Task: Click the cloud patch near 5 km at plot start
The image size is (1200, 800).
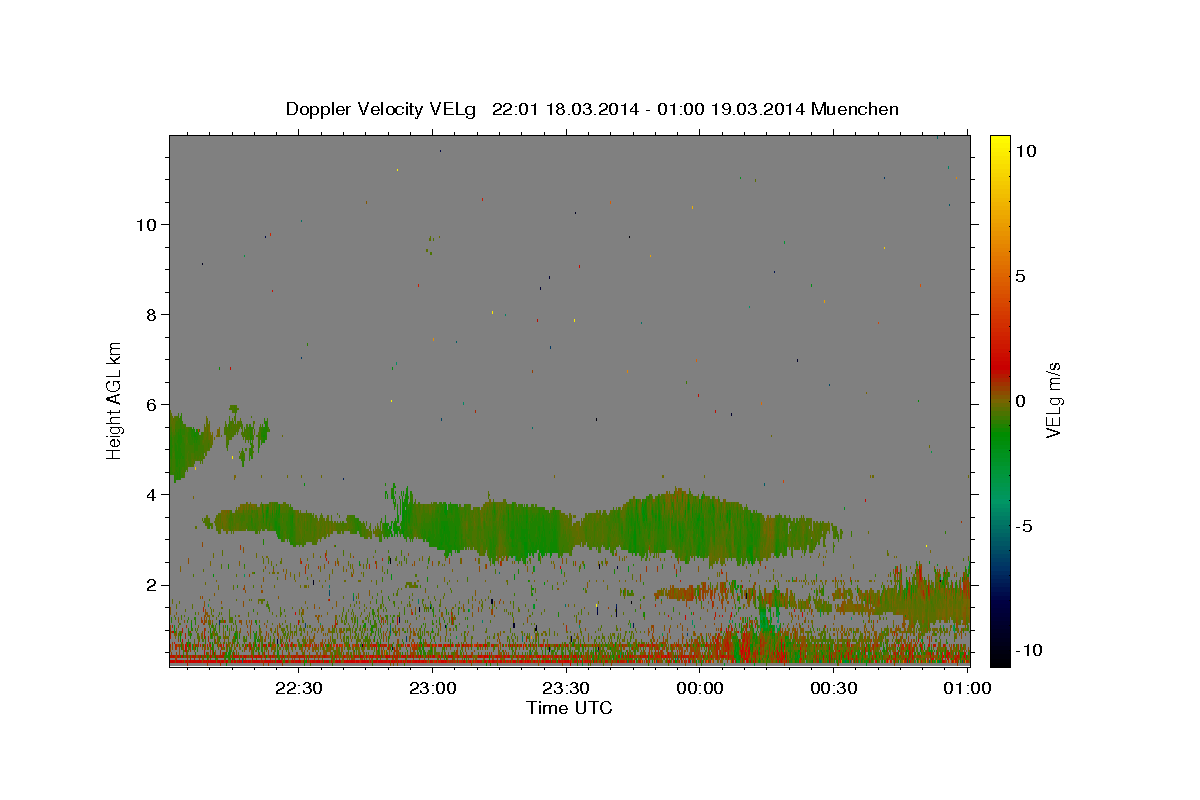Action: point(190,446)
